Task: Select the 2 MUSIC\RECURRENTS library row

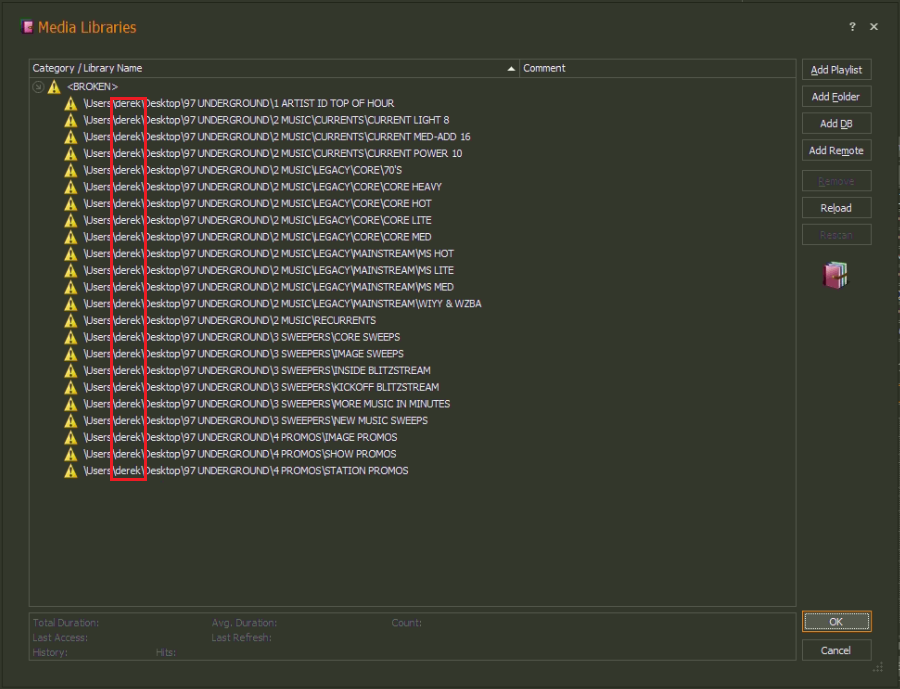Action: click(230, 320)
